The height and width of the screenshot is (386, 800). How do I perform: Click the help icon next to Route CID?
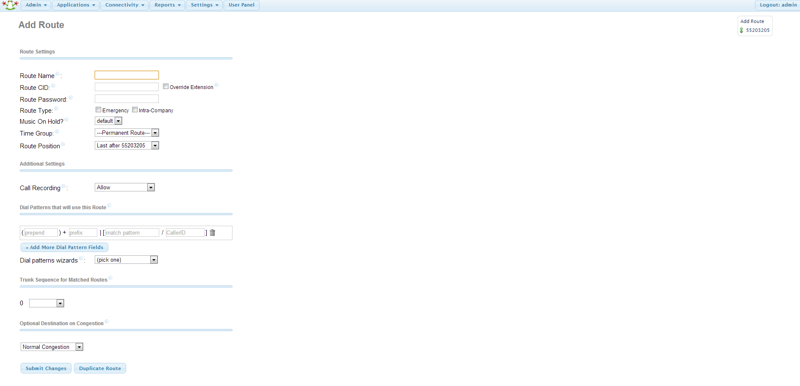53,86
